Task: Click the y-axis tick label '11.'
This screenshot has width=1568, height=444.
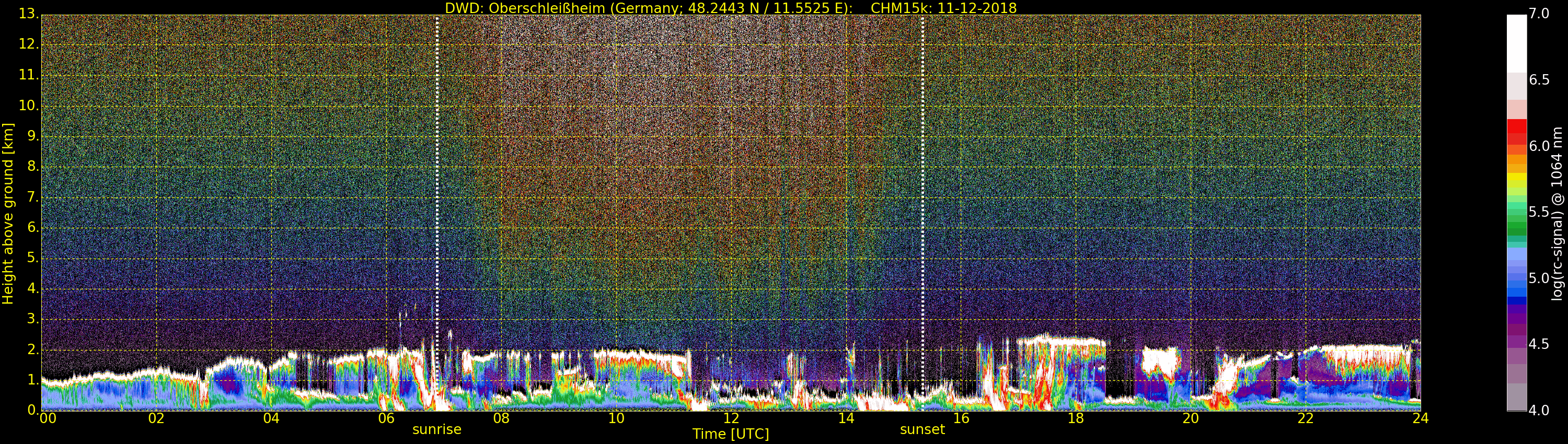Action: click(29, 75)
